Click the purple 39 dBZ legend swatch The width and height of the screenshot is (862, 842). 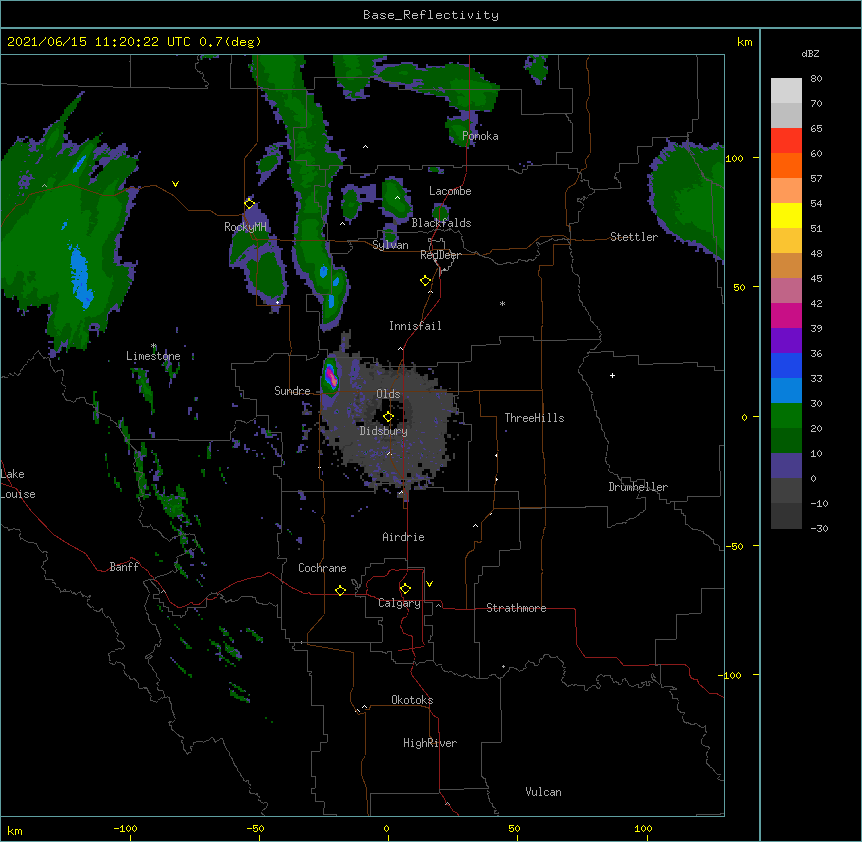786,341
